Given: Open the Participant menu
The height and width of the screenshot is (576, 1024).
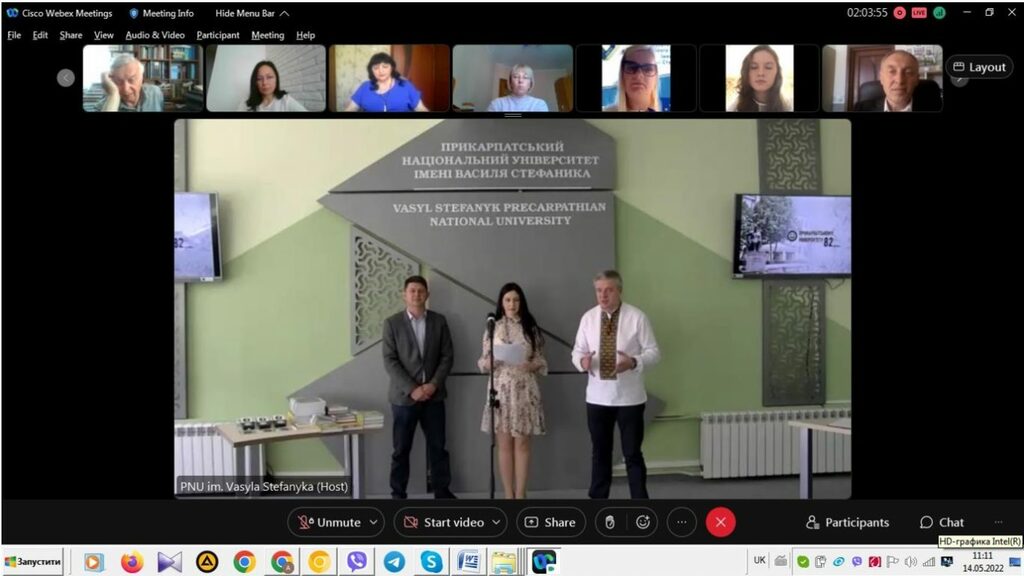Looking at the screenshot, I should [x=218, y=35].
